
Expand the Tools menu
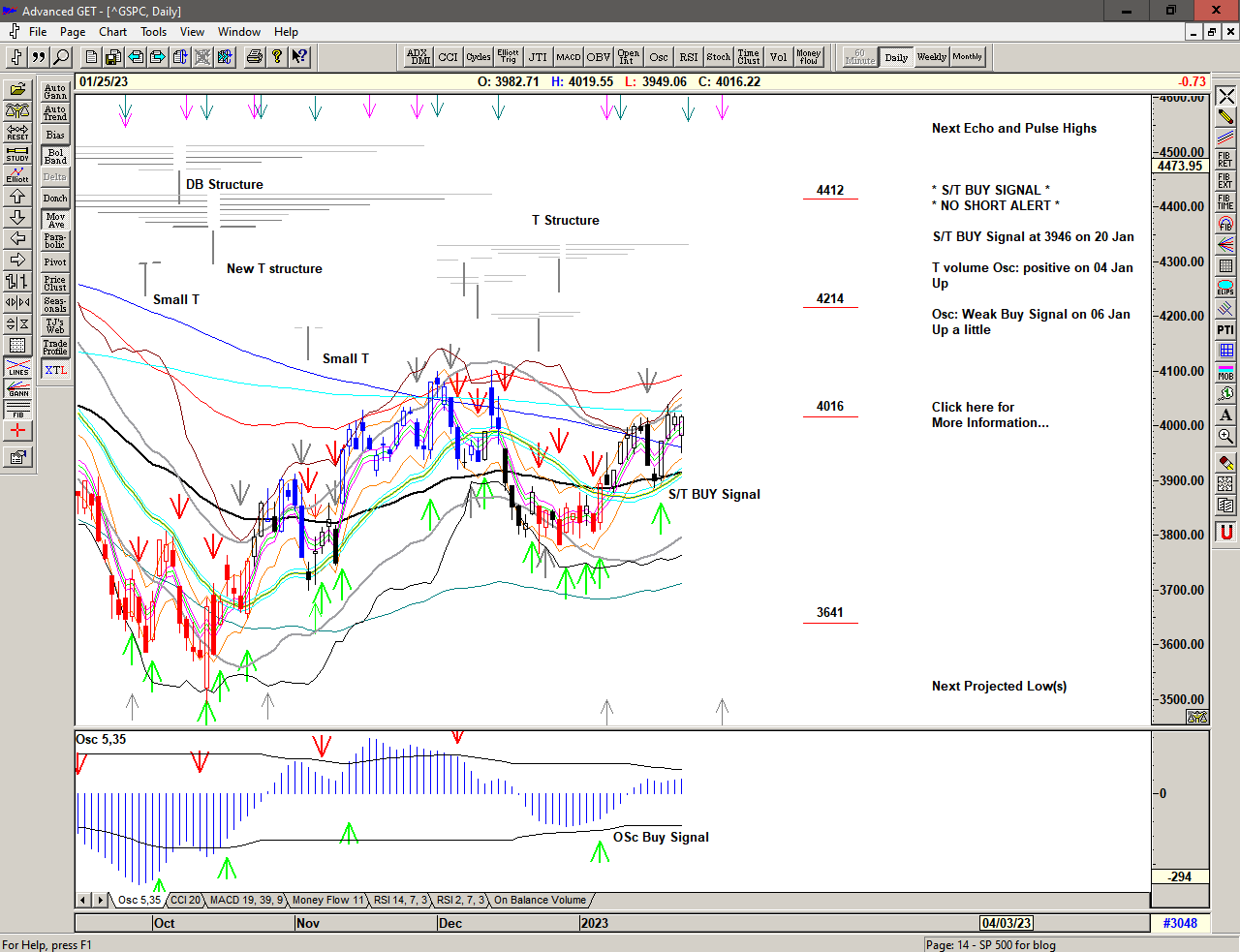coord(153,32)
